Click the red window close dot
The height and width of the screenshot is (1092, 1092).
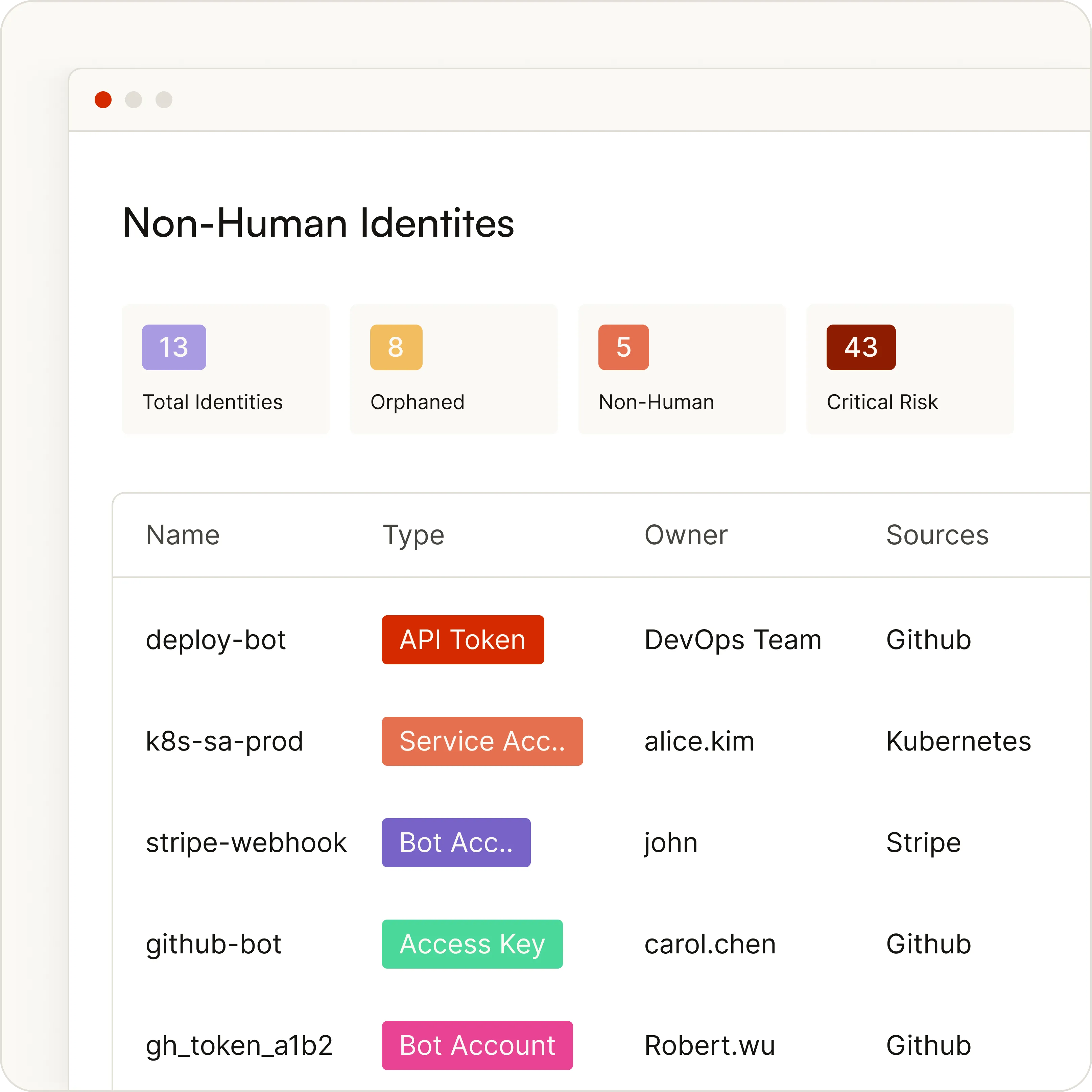103,99
